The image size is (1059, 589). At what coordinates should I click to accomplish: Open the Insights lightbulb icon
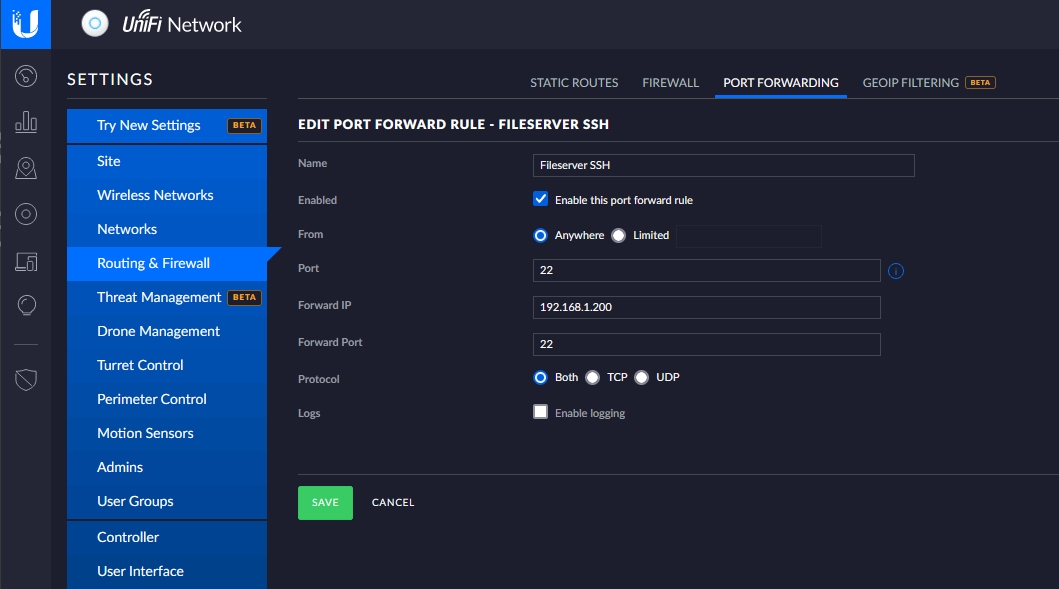point(26,305)
